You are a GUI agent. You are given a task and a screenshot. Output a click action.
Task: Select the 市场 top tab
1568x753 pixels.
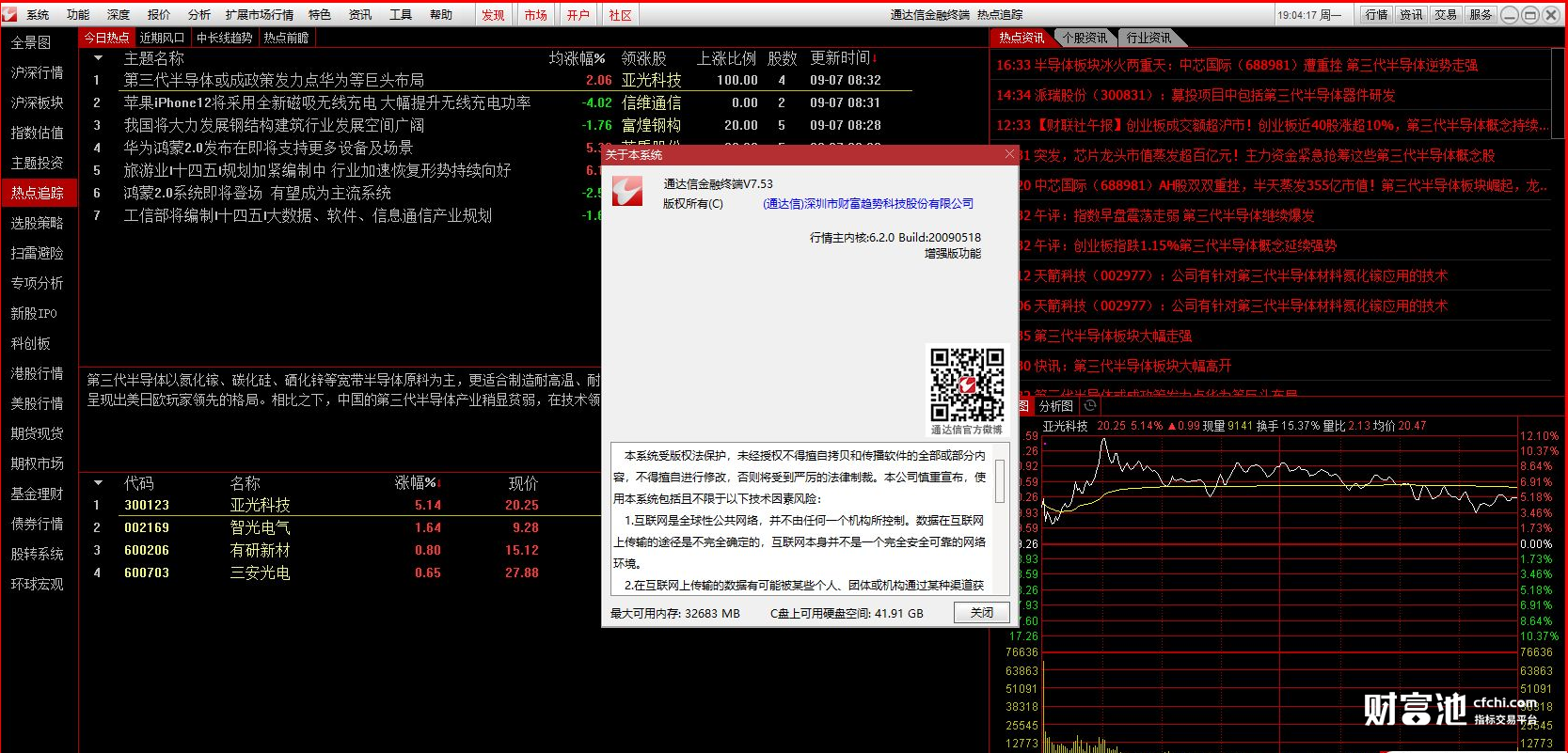tap(535, 15)
